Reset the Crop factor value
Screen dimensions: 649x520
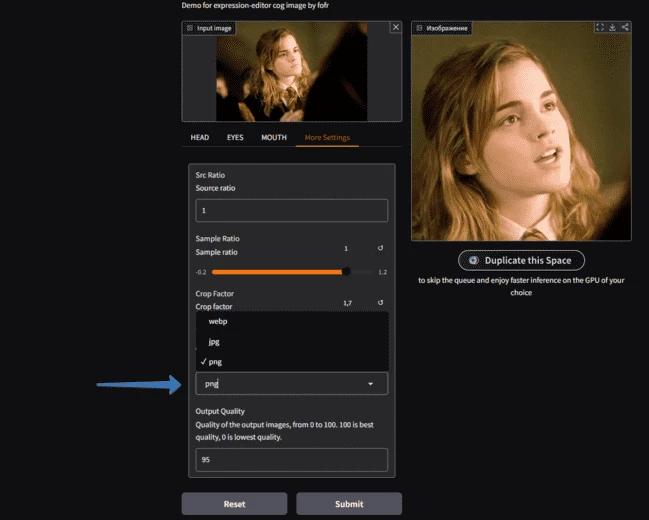[380, 303]
